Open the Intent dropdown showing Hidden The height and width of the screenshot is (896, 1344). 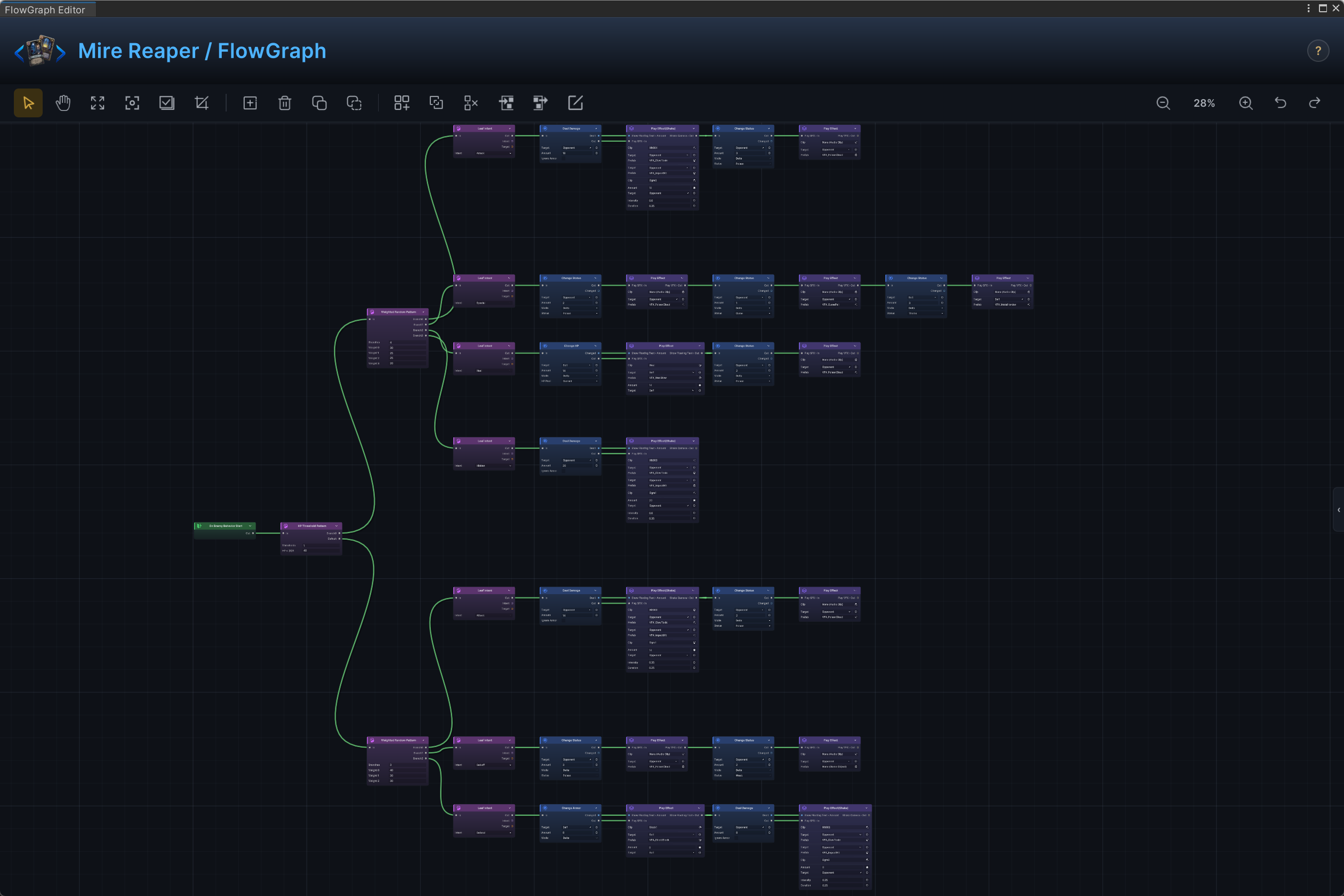click(x=493, y=466)
